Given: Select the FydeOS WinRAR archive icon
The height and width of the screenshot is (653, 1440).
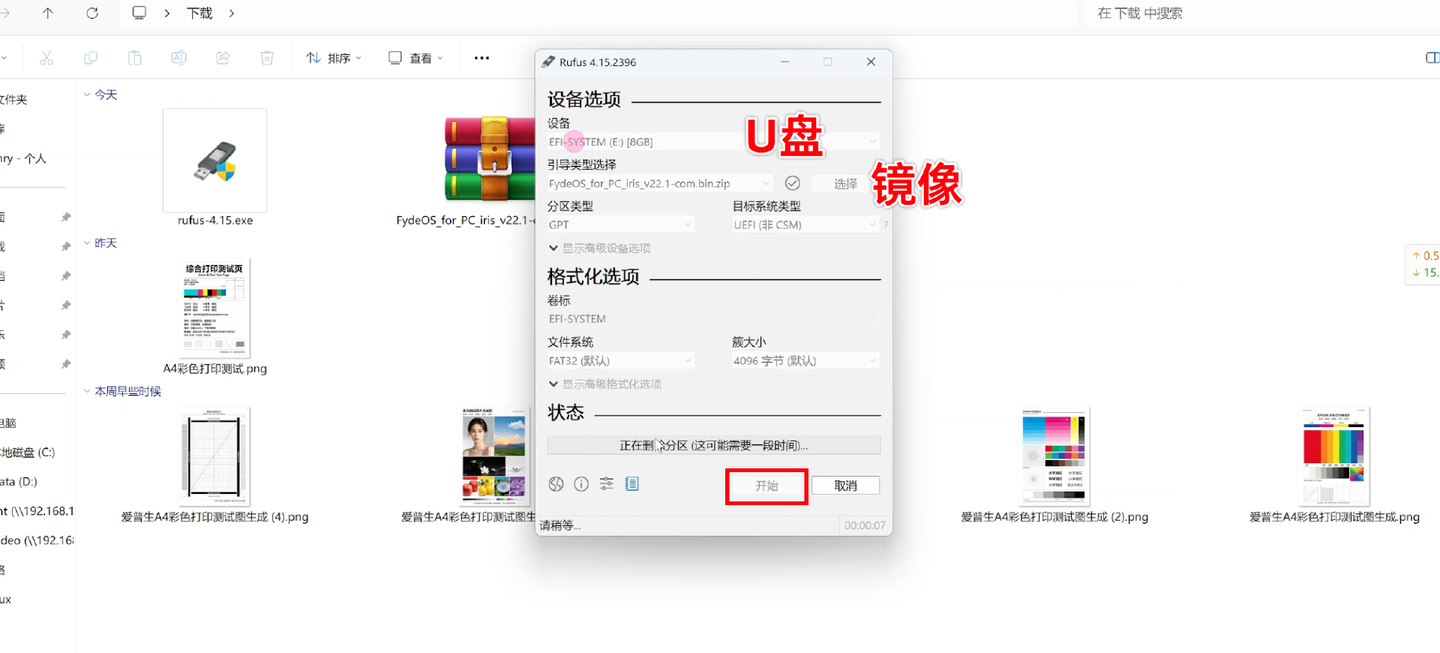Looking at the screenshot, I should pyautogui.click(x=490, y=159).
